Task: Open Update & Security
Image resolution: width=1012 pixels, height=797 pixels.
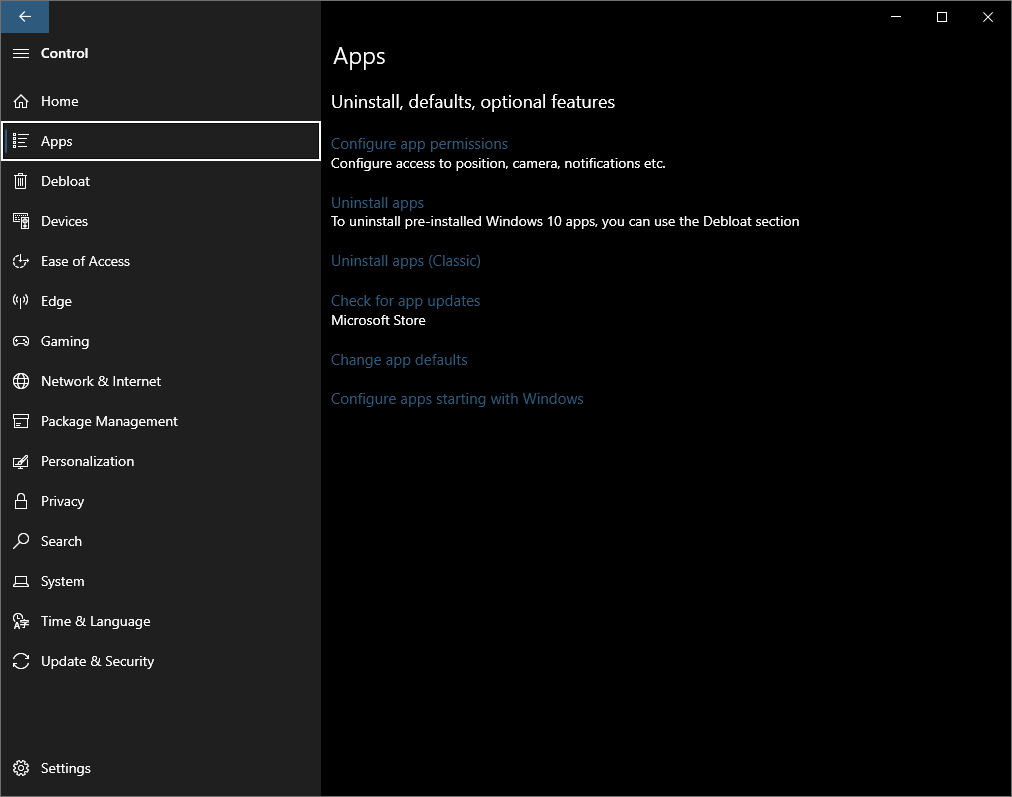Action: (x=161, y=661)
